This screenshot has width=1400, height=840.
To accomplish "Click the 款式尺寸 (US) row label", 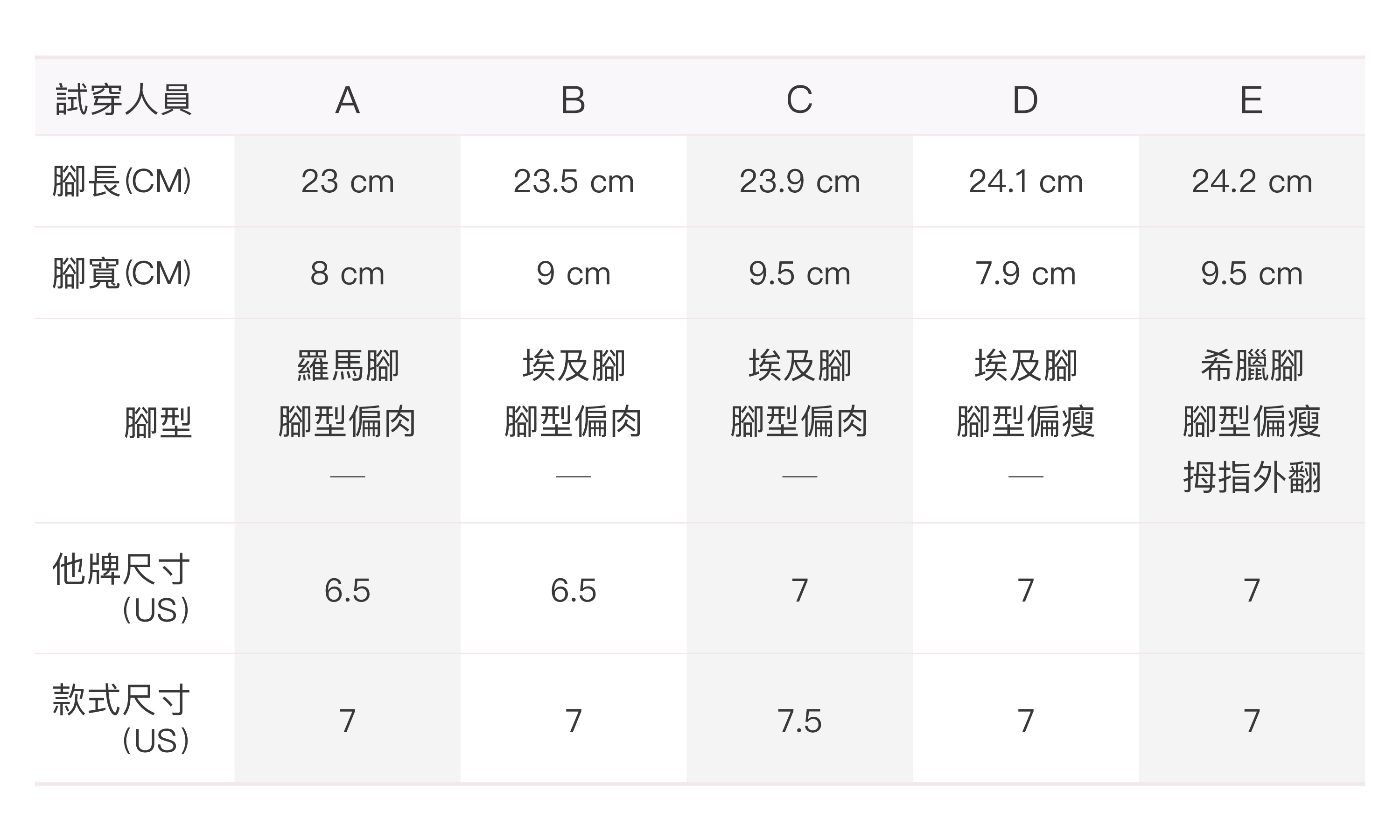I will [122, 720].
